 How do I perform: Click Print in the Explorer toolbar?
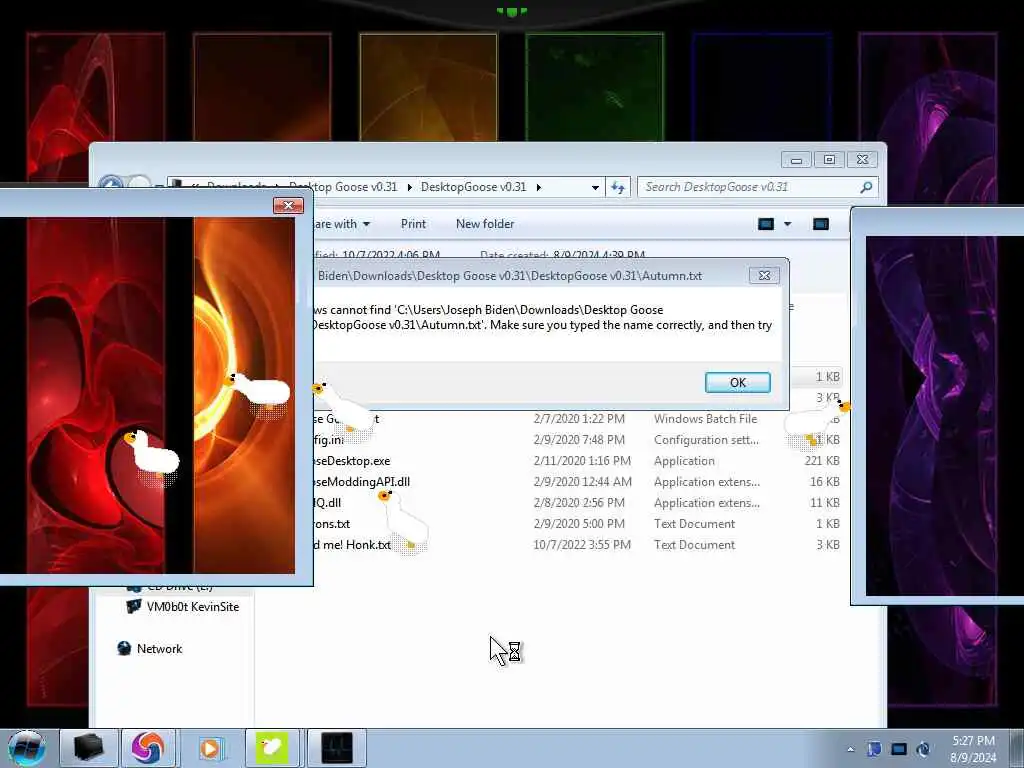tap(413, 224)
